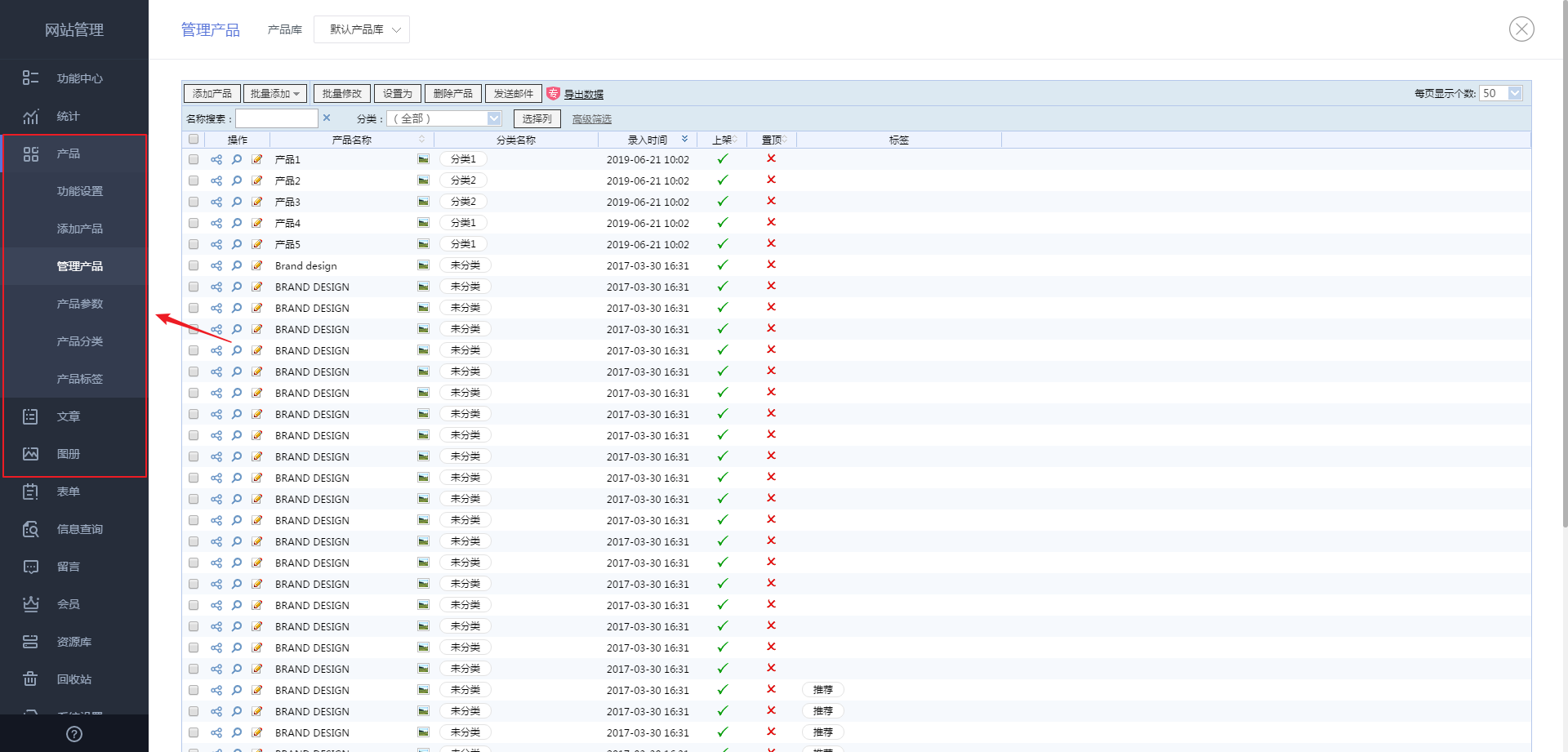Click magnifier icon in 产品5 row
This screenshot has width=1568, height=752.
click(x=237, y=244)
